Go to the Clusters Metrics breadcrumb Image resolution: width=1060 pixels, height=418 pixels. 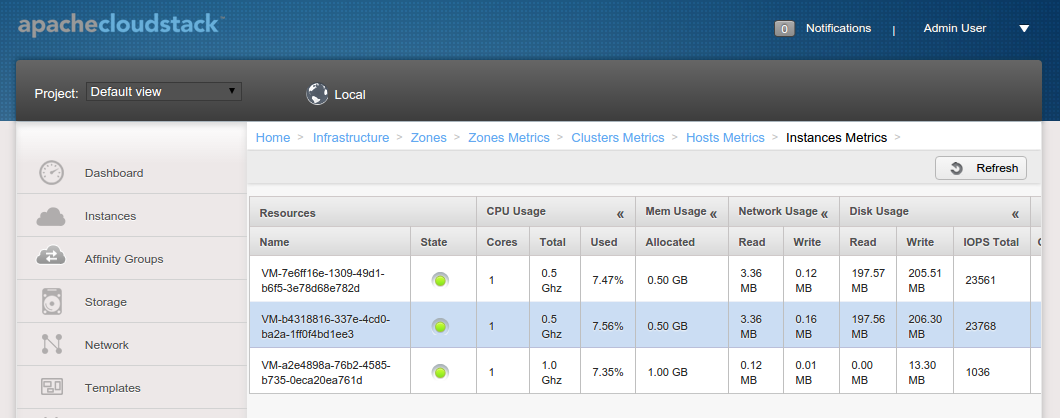tap(618, 137)
